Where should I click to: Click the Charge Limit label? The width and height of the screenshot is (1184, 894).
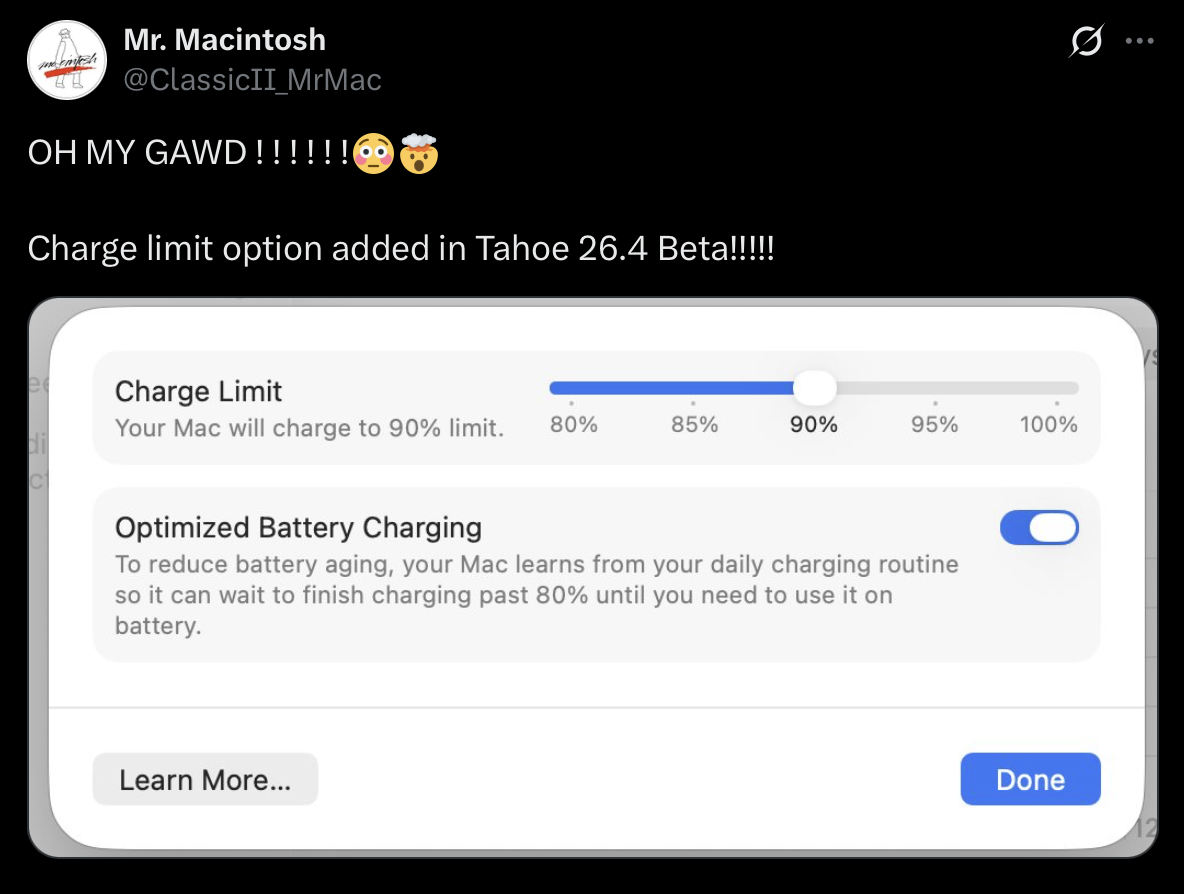(x=198, y=391)
